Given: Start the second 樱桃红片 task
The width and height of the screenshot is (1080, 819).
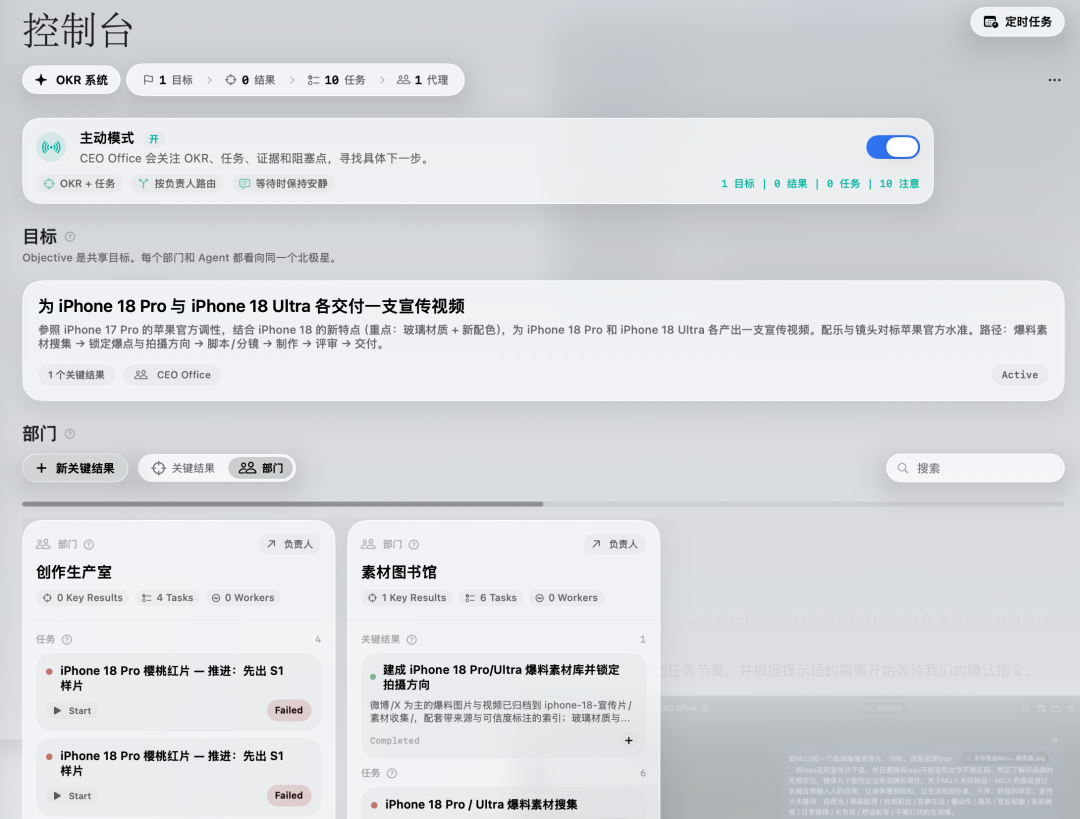Looking at the screenshot, I should click(73, 796).
